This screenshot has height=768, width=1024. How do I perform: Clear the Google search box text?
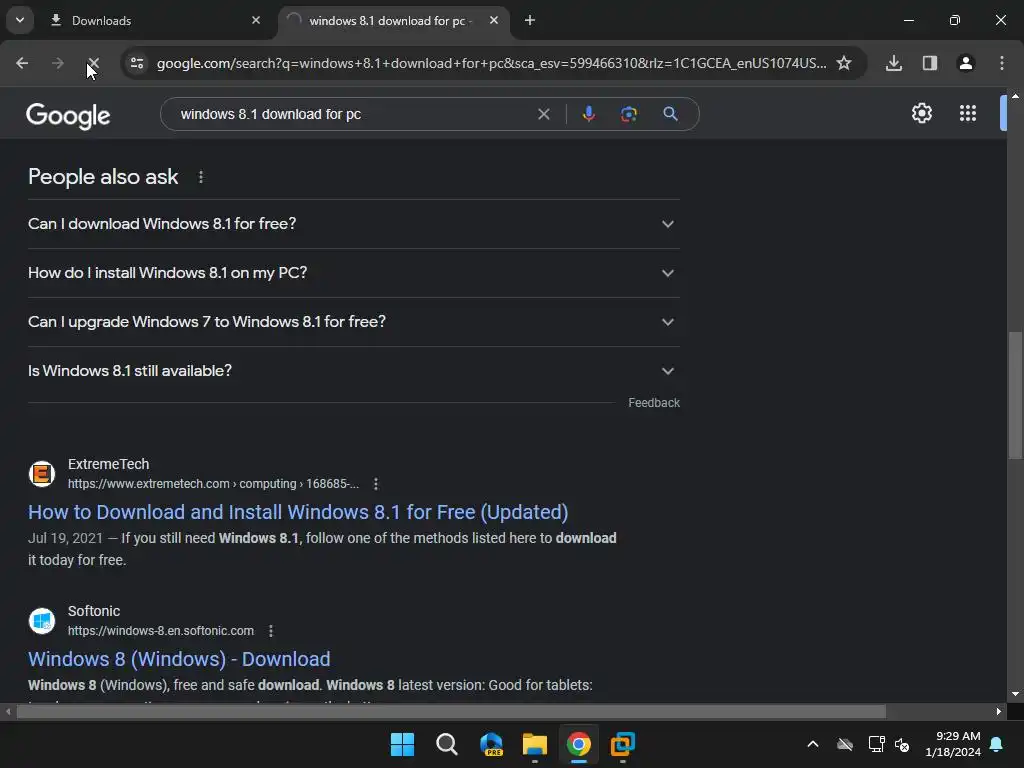pos(543,114)
